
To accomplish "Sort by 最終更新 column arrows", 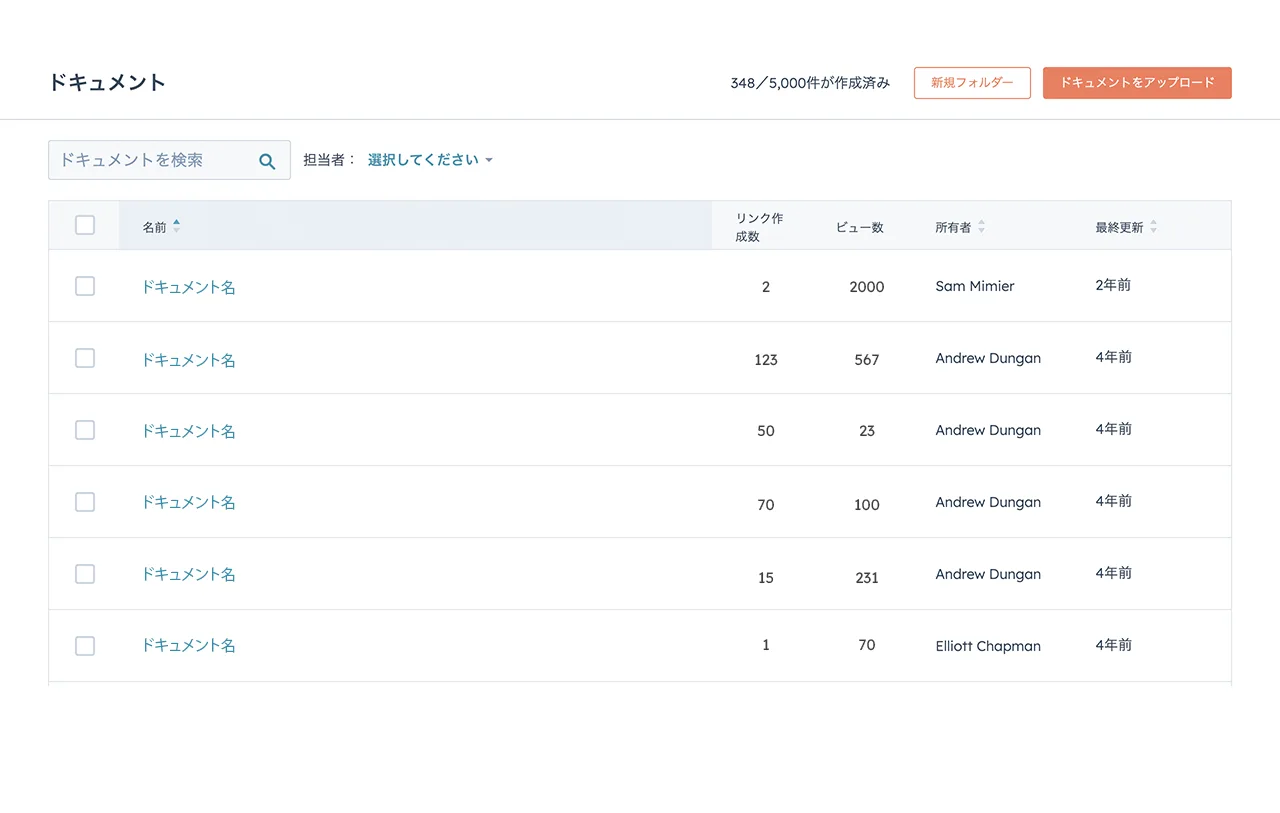I will 1153,227.
